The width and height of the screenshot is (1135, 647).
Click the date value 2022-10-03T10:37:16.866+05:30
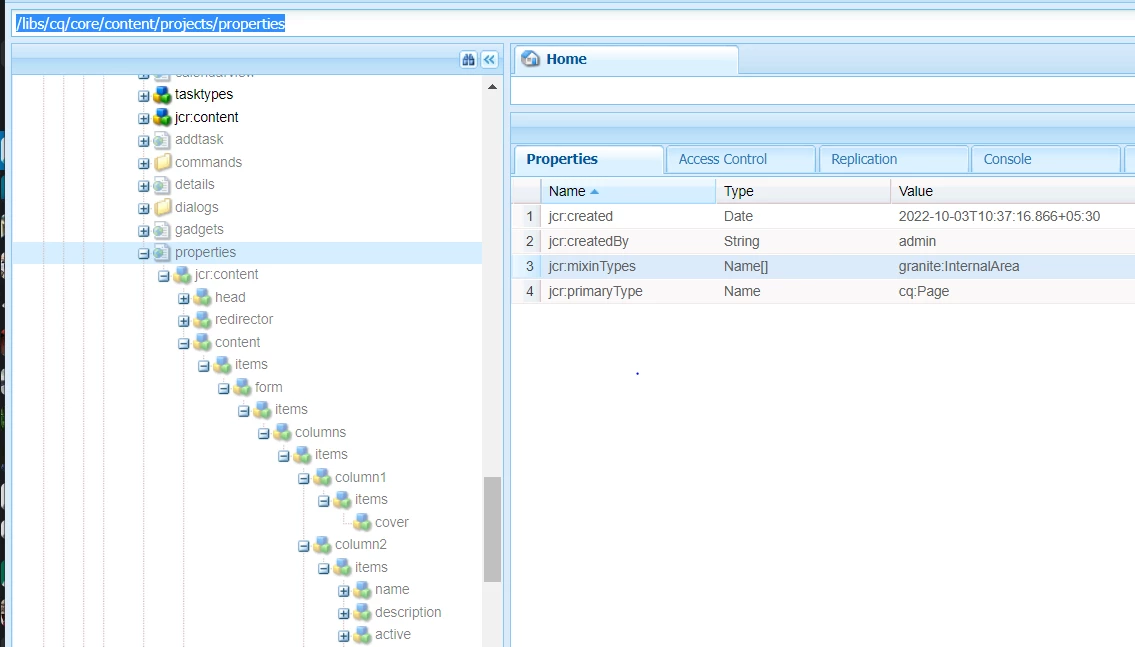tap(999, 216)
